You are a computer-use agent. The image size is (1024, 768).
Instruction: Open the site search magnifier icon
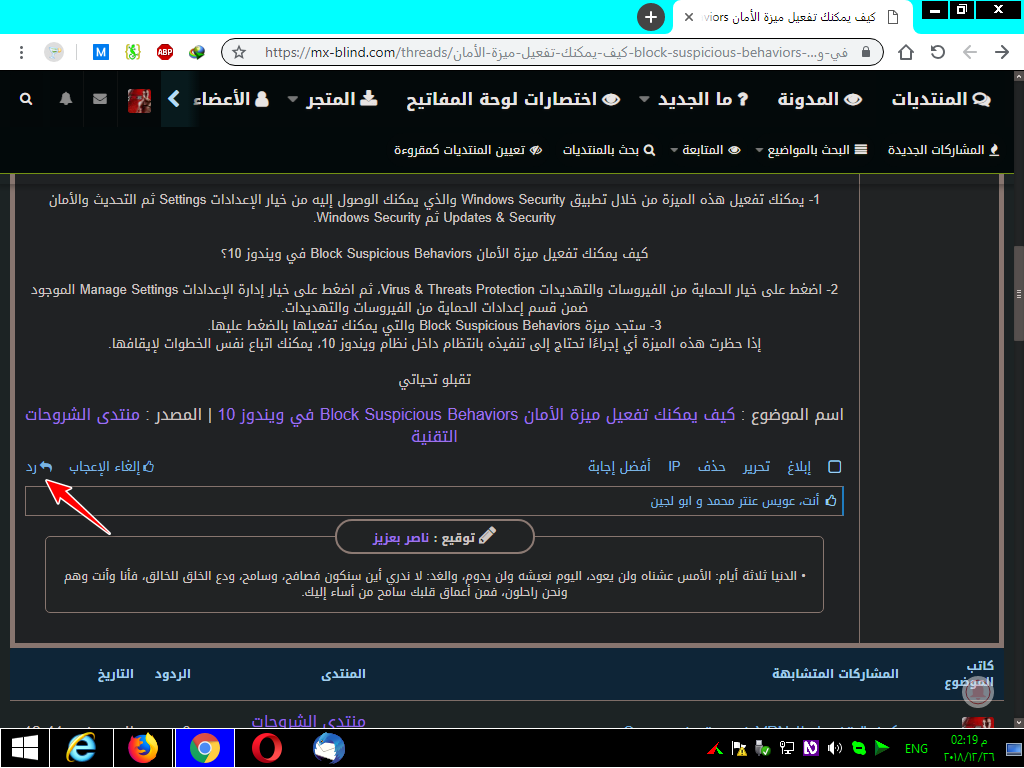pos(26,99)
